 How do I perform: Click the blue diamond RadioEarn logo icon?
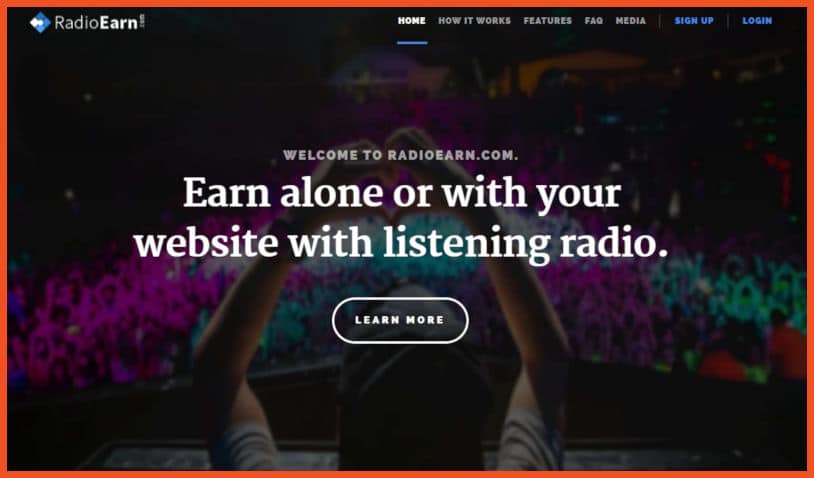point(40,22)
